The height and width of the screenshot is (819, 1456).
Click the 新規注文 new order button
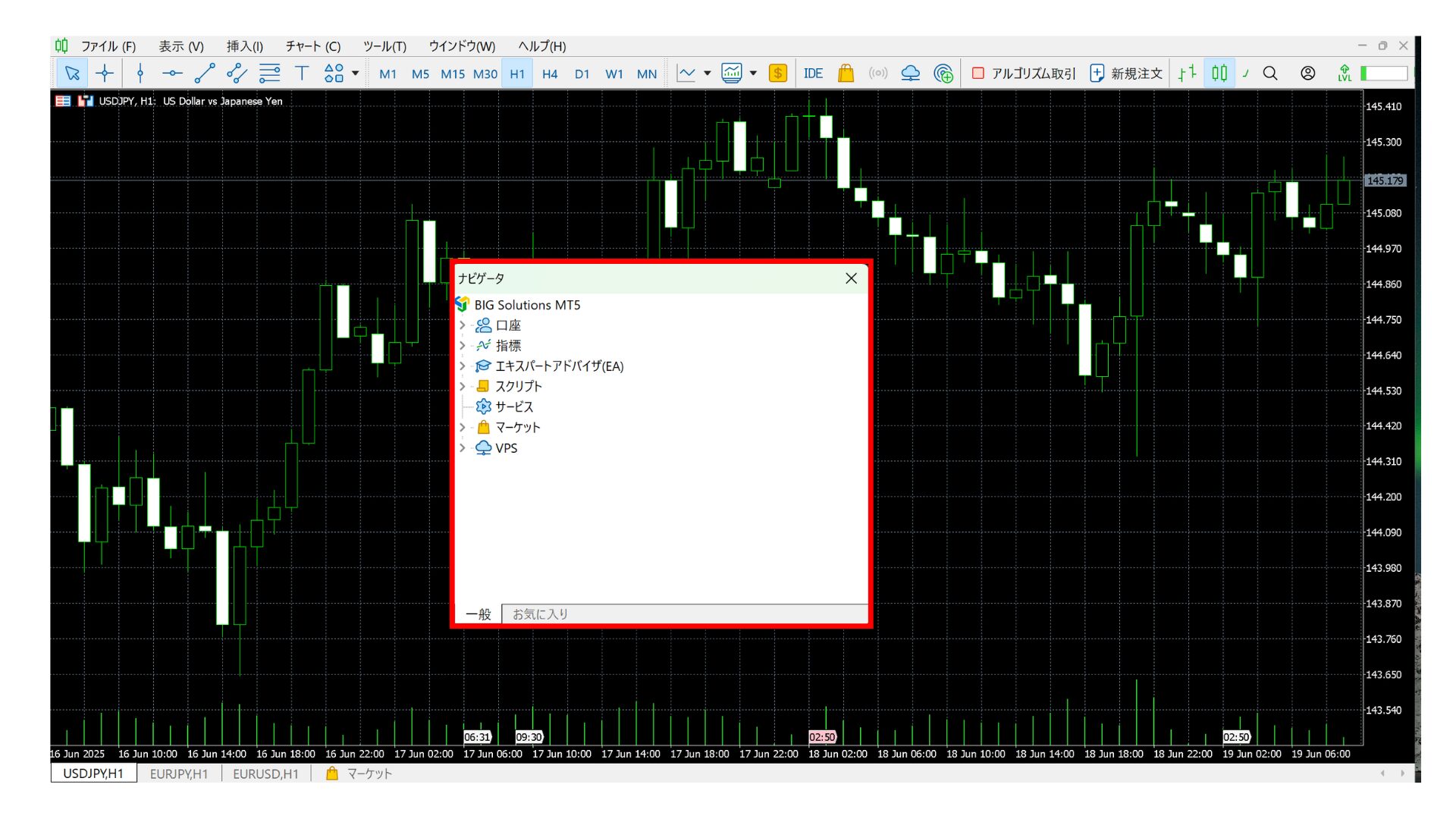click(x=1126, y=74)
